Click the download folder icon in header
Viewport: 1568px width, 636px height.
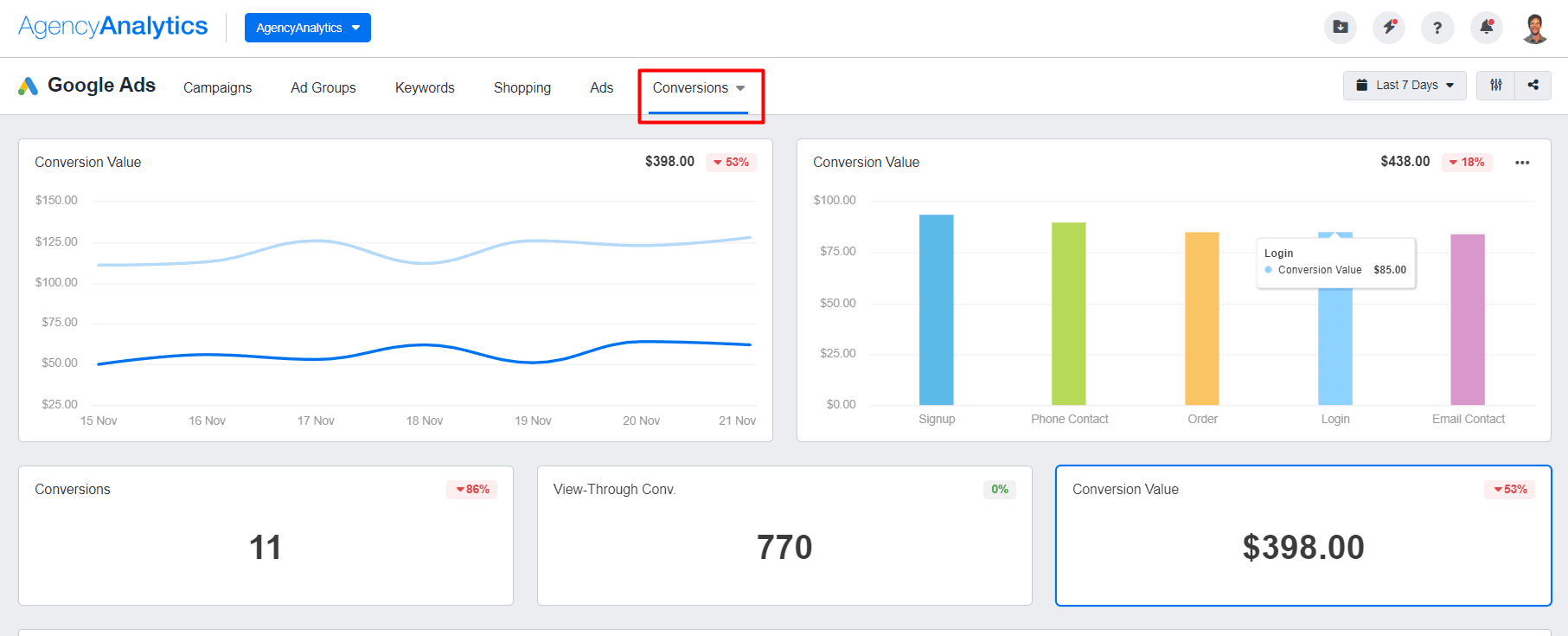[1340, 28]
